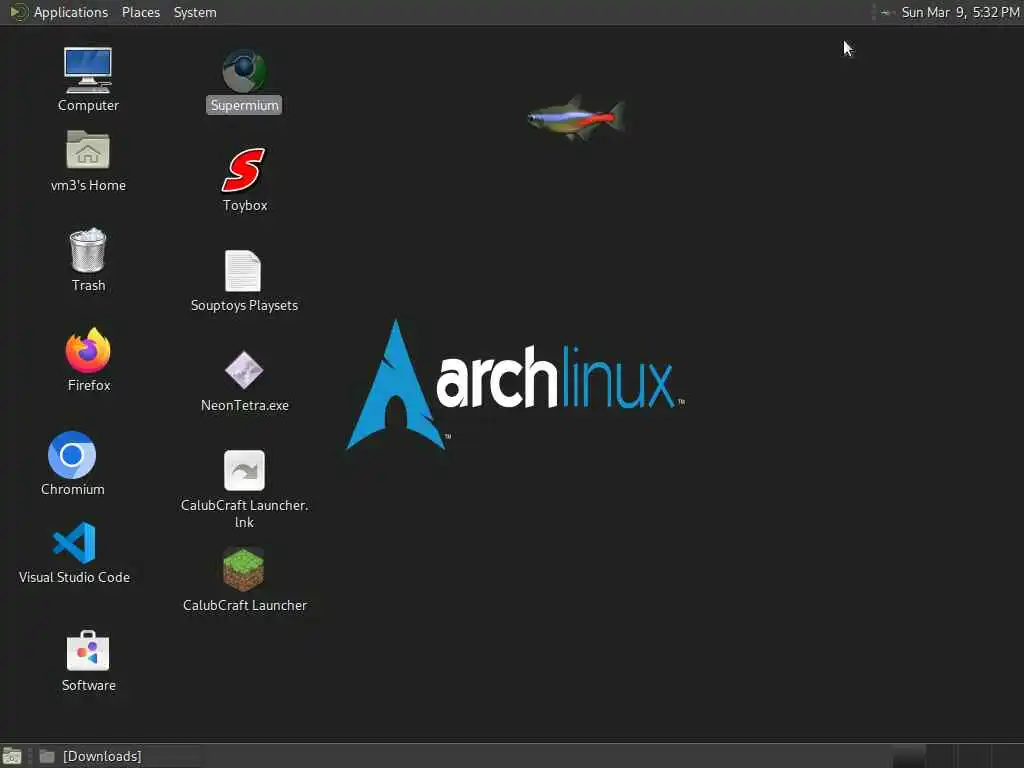This screenshot has height=768, width=1024.
Task: Open the Places menu
Action: tap(140, 12)
